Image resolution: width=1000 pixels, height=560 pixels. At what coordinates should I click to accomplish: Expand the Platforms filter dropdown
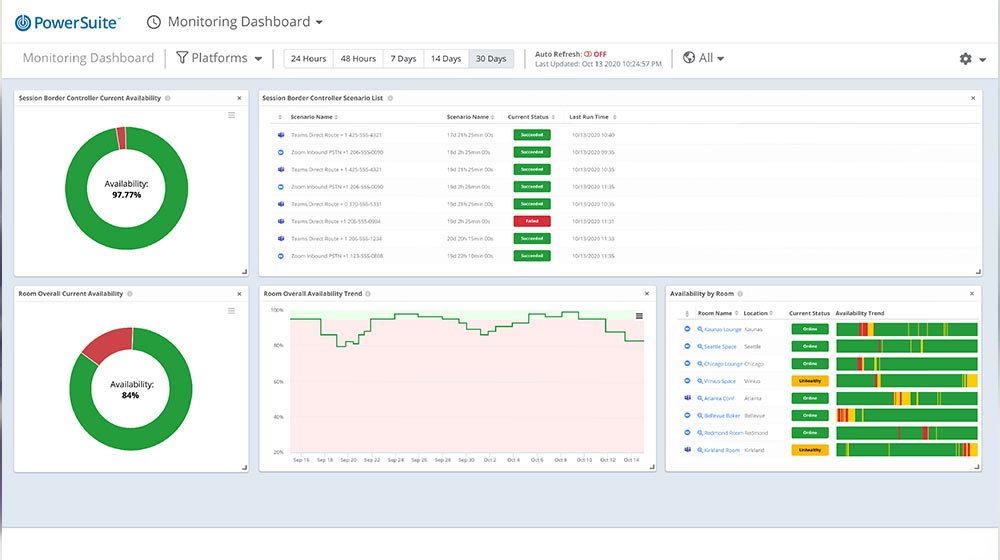219,58
